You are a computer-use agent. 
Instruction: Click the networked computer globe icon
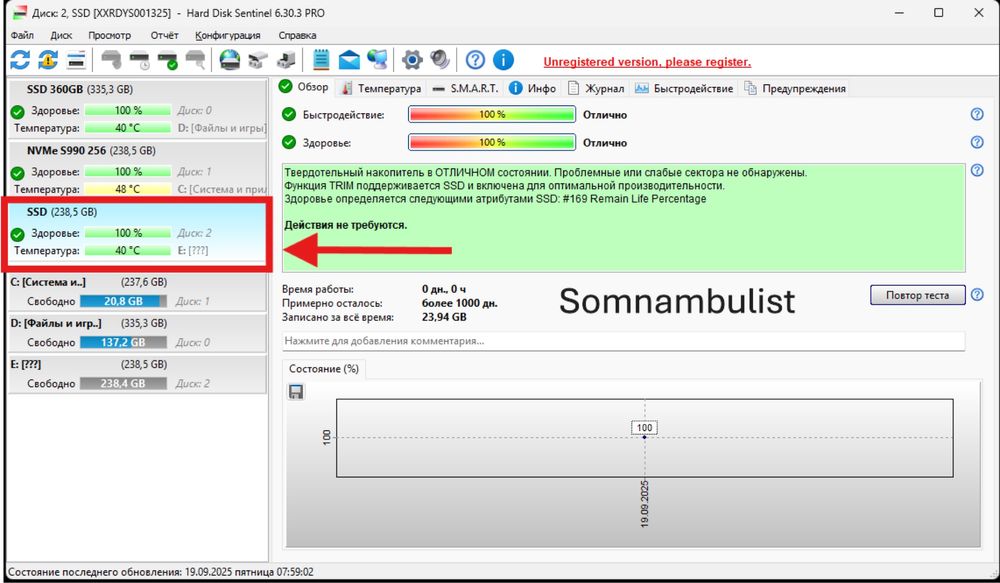pos(377,60)
